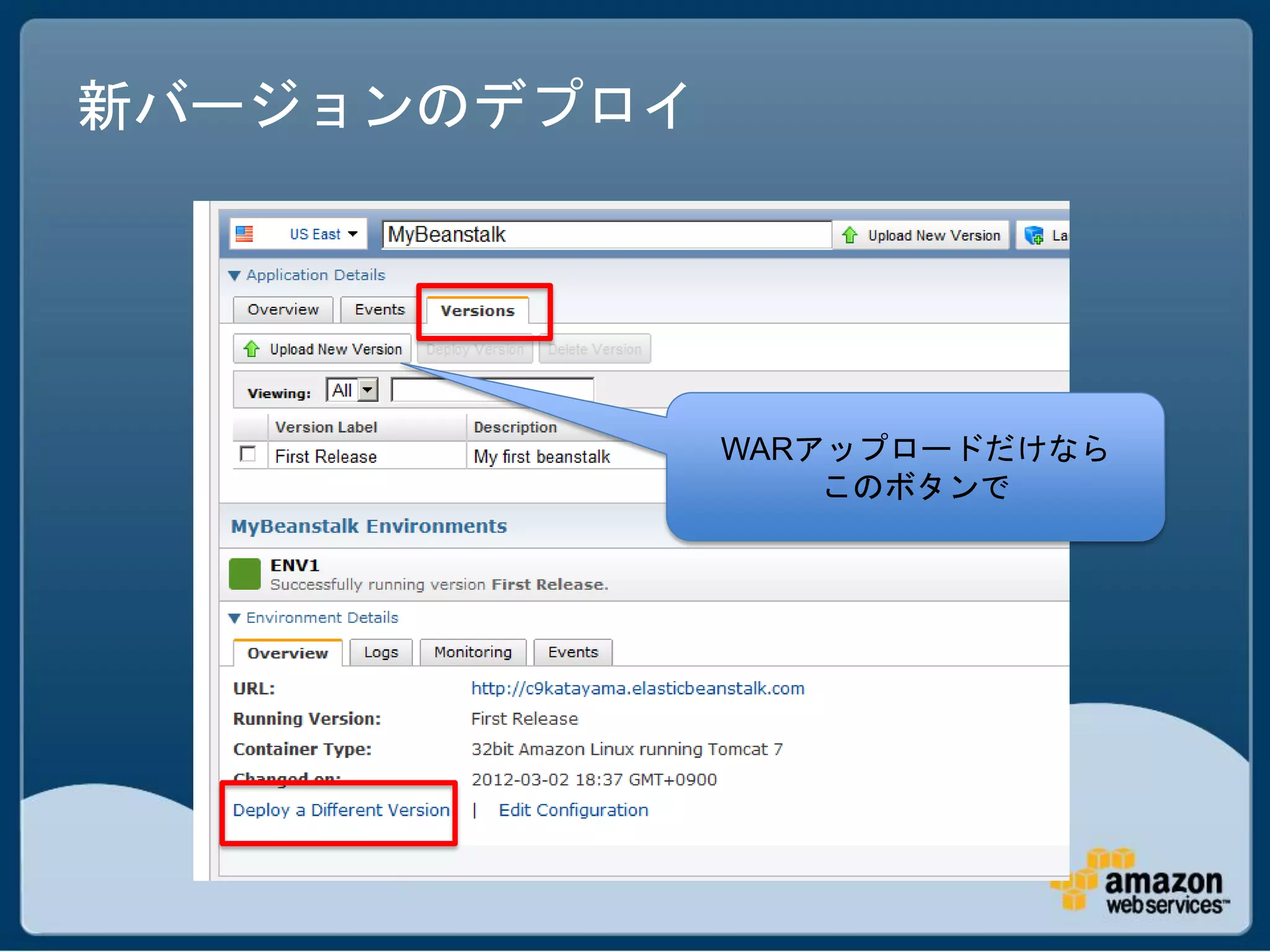Click the Running Version value First Release
1270x952 pixels.
(x=525, y=719)
